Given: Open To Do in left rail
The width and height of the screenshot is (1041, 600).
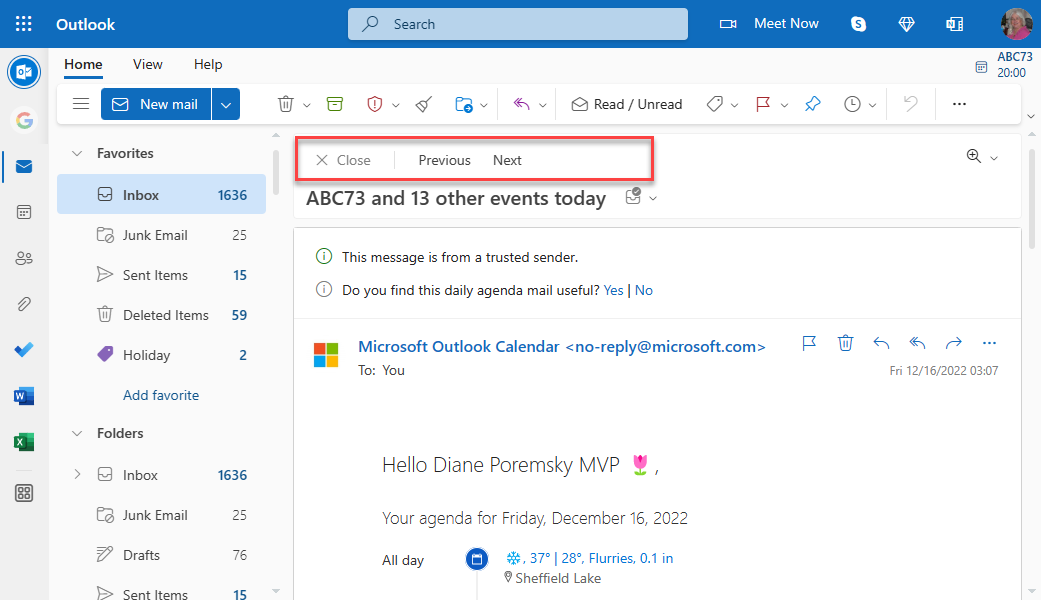Looking at the screenshot, I should click(x=24, y=350).
